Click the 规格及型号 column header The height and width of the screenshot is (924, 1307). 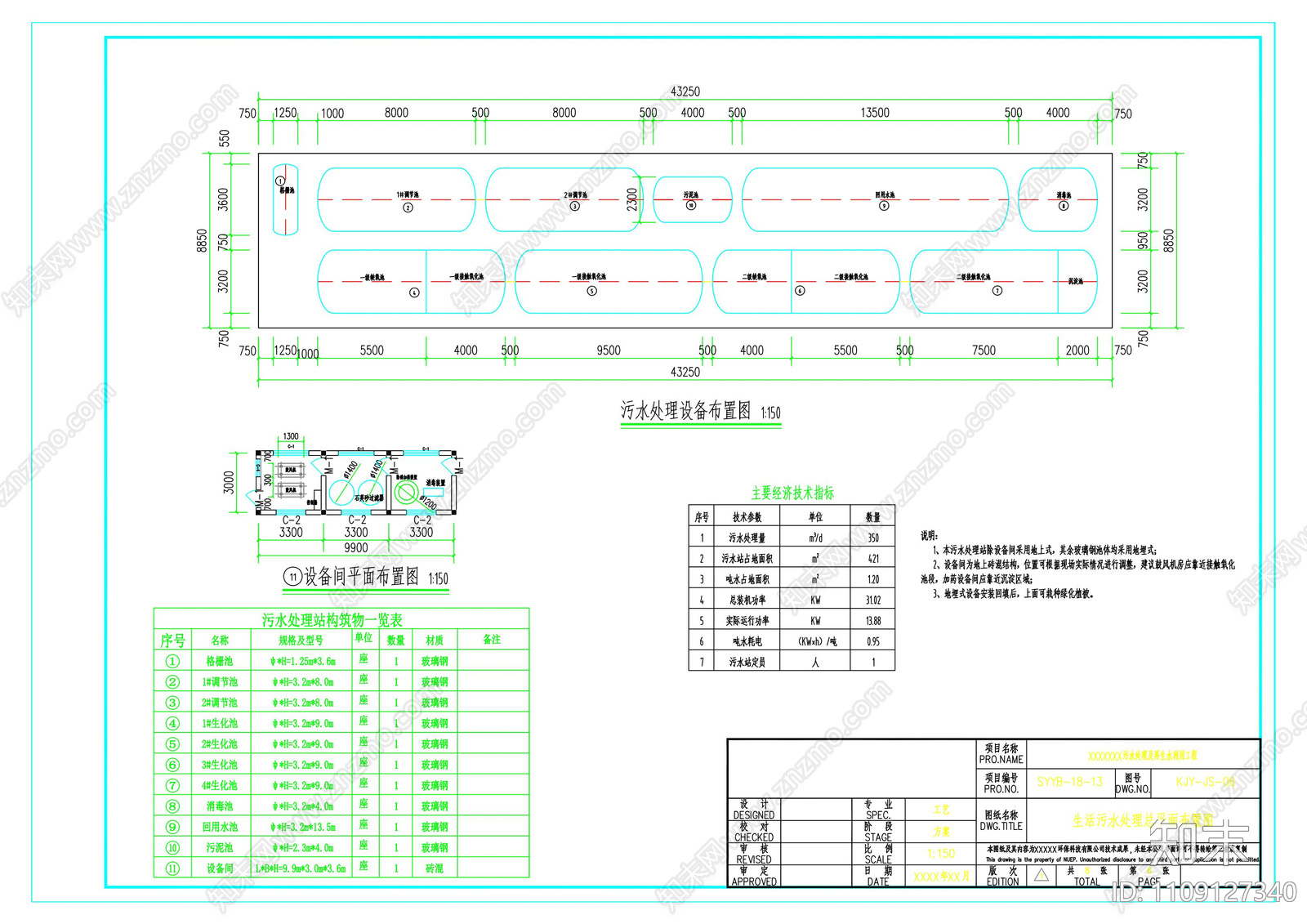click(x=301, y=641)
